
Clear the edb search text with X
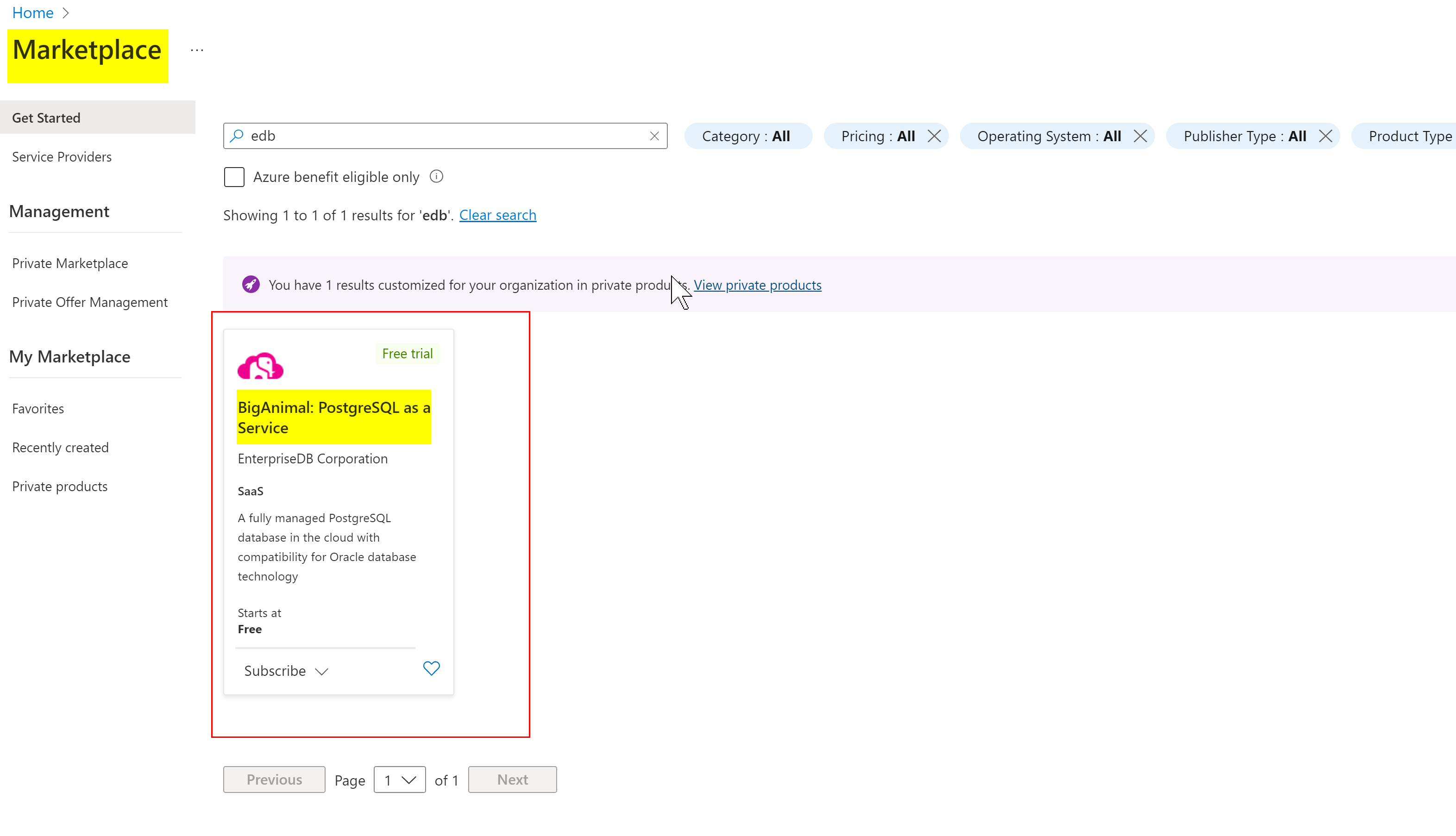coord(654,136)
